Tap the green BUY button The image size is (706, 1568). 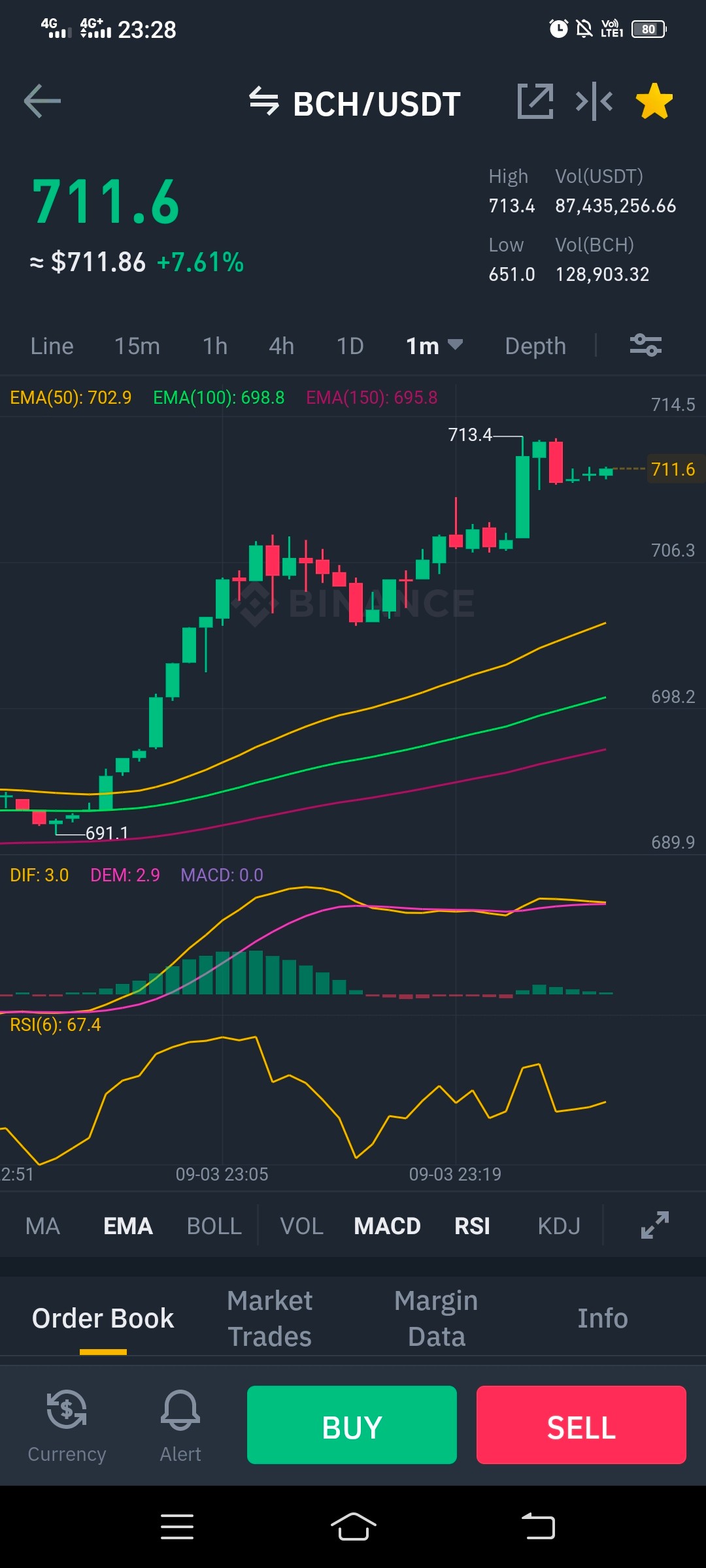coord(352,1425)
